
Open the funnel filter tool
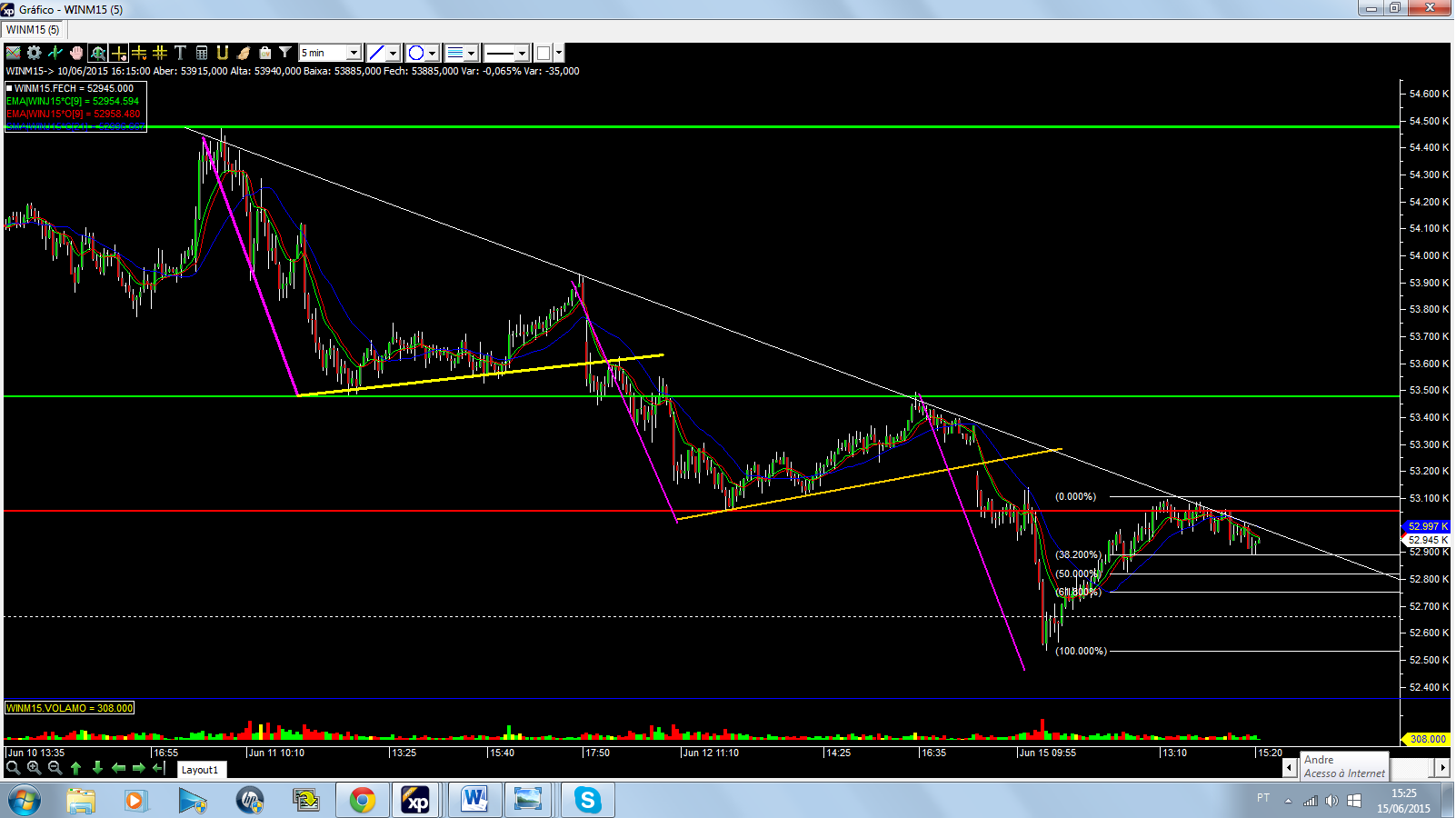pyautogui.click(x=285, y=53)
